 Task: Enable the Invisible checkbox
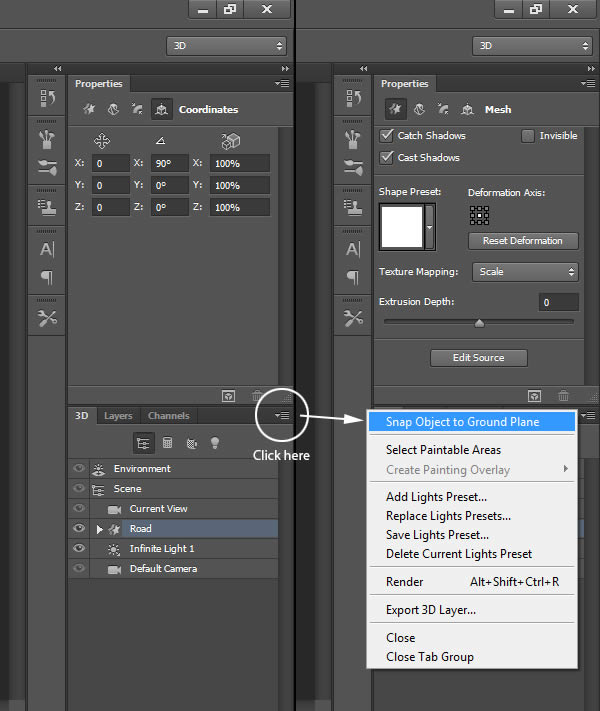528,136
